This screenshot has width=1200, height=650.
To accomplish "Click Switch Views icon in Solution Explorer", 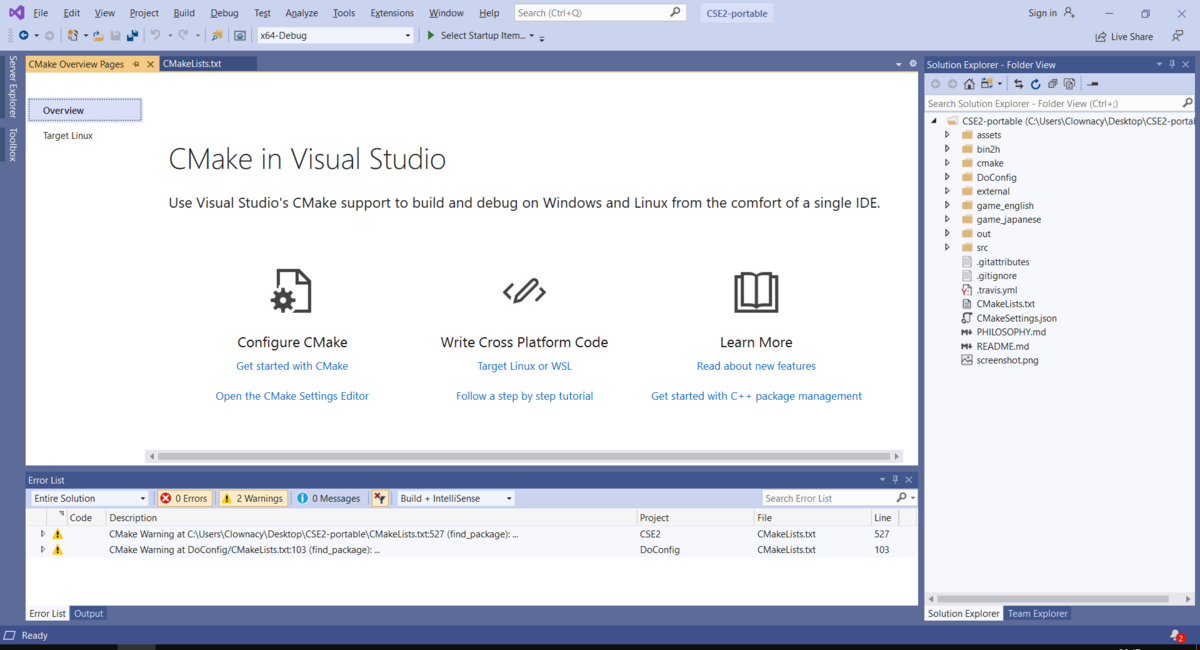I will (986, 84).
